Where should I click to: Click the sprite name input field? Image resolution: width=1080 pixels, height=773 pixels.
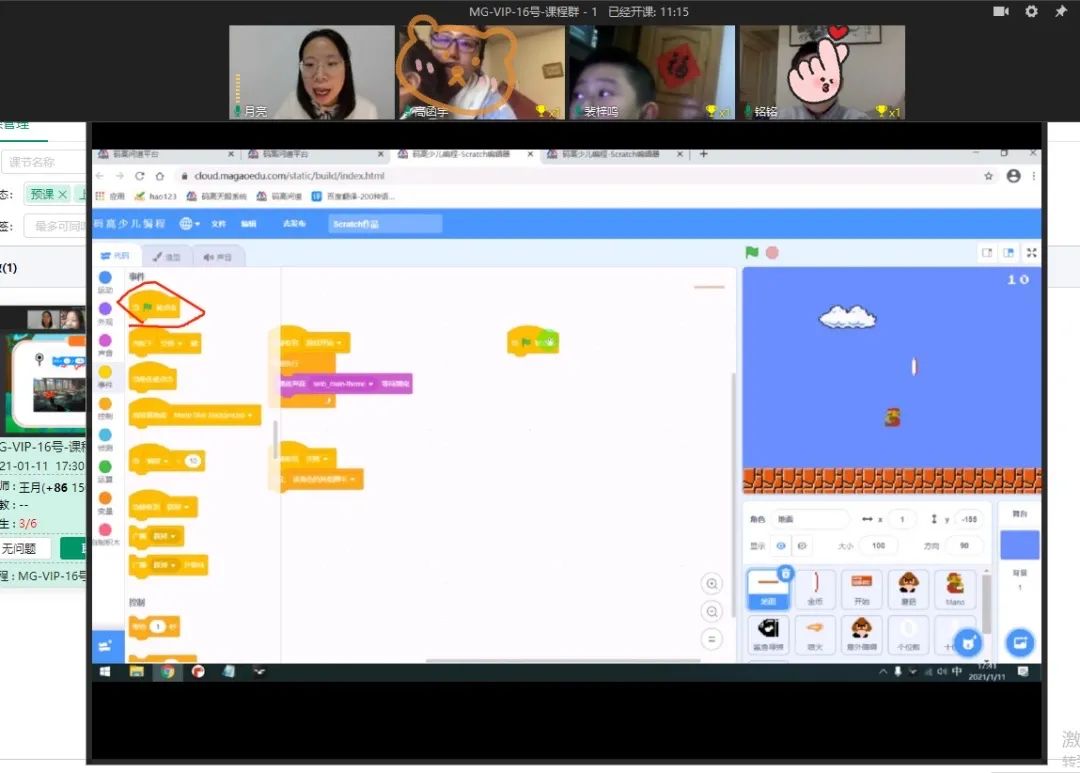(810, 519)
